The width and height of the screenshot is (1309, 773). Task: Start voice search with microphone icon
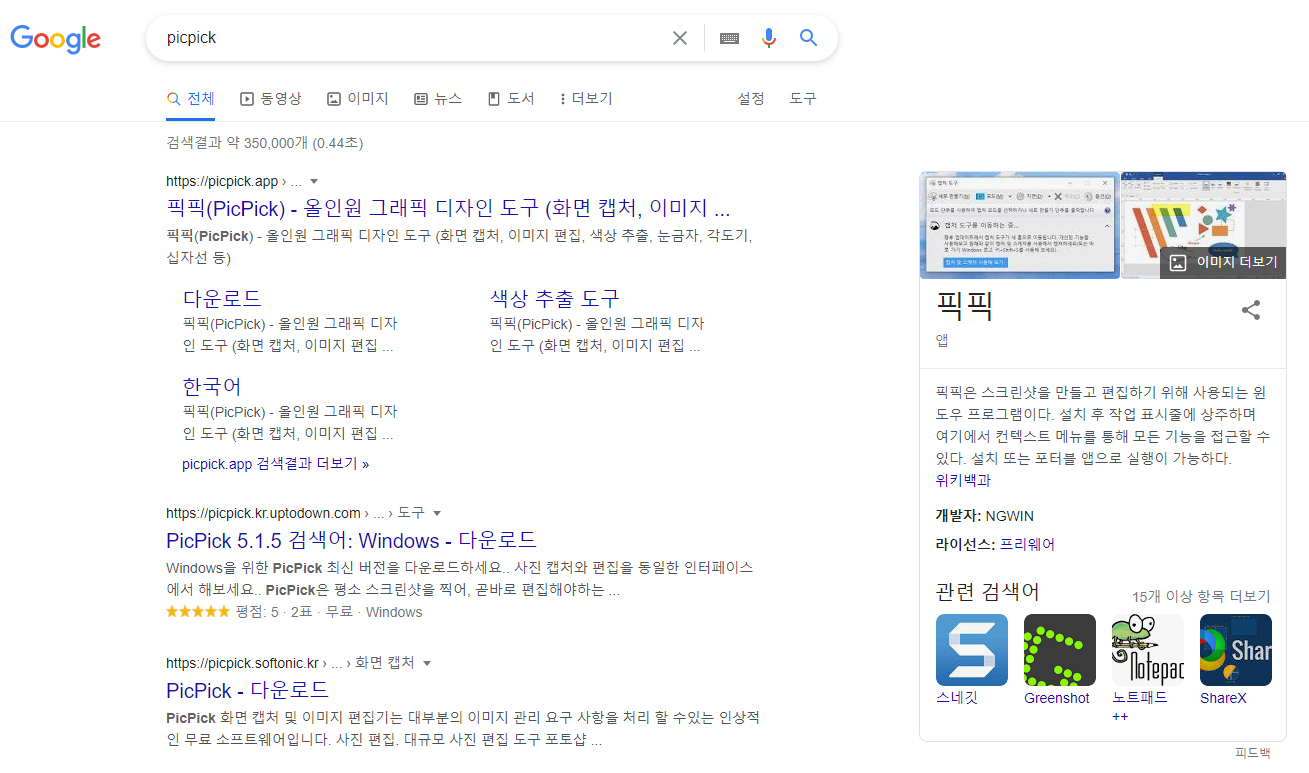[768, 38]
